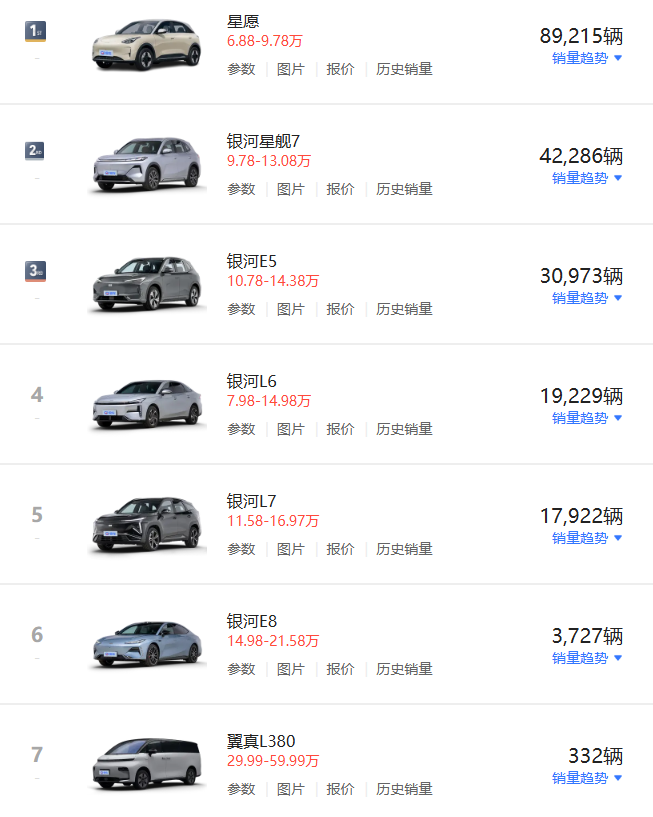The height and width of the screenshot is (817, 653).
Task: Click the 3rd place rank badge
Action: coord(35,271)
